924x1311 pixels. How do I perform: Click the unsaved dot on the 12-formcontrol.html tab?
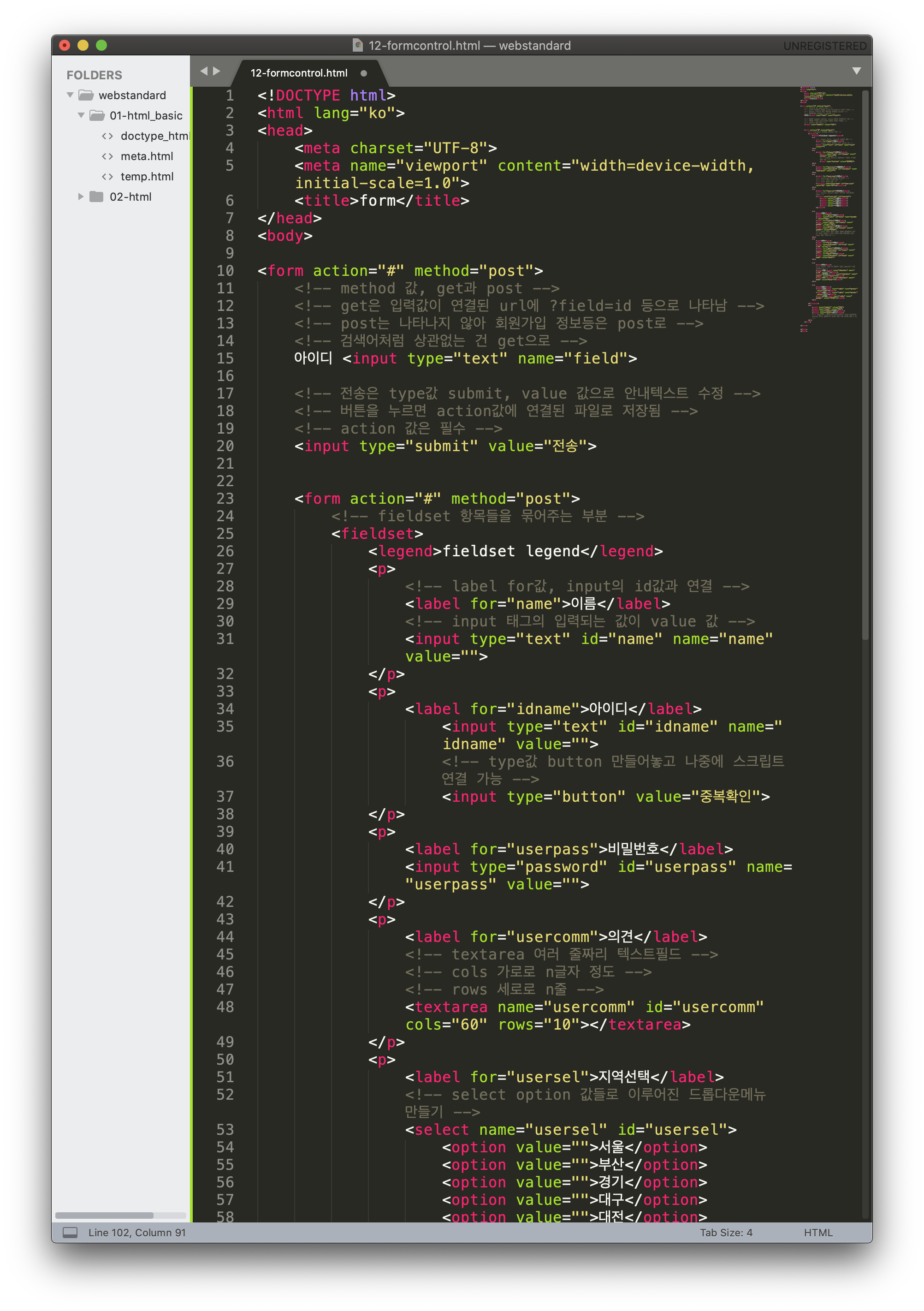point(363,73)
